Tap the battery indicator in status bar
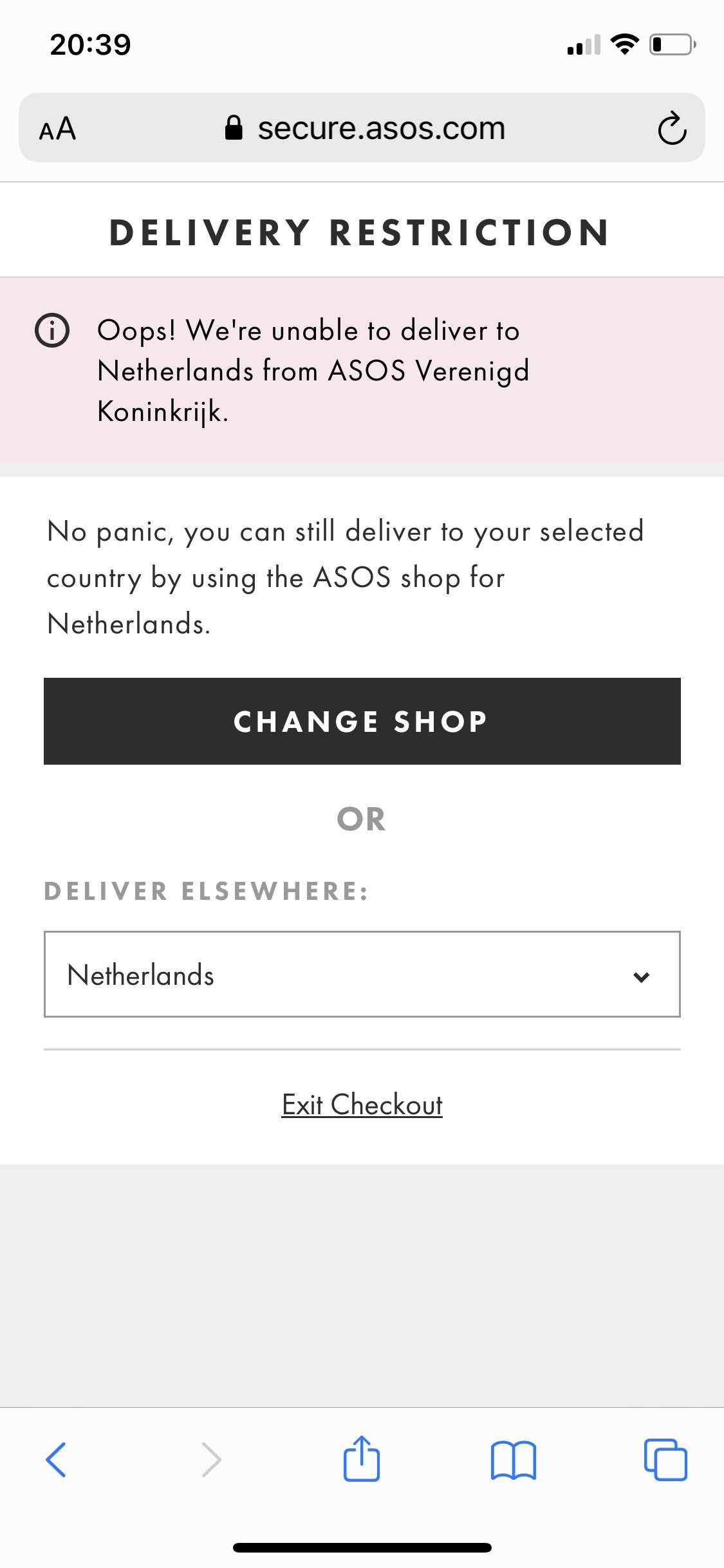Screen dimensions: 724x1568 (673, 44)
